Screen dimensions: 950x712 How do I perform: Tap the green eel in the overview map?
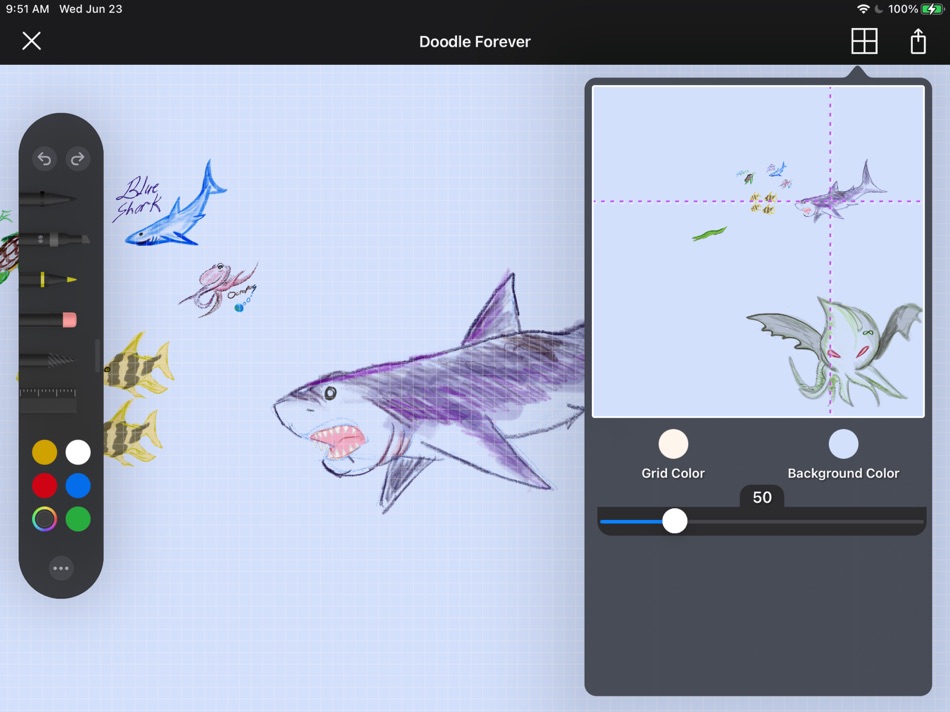point(709,233)
